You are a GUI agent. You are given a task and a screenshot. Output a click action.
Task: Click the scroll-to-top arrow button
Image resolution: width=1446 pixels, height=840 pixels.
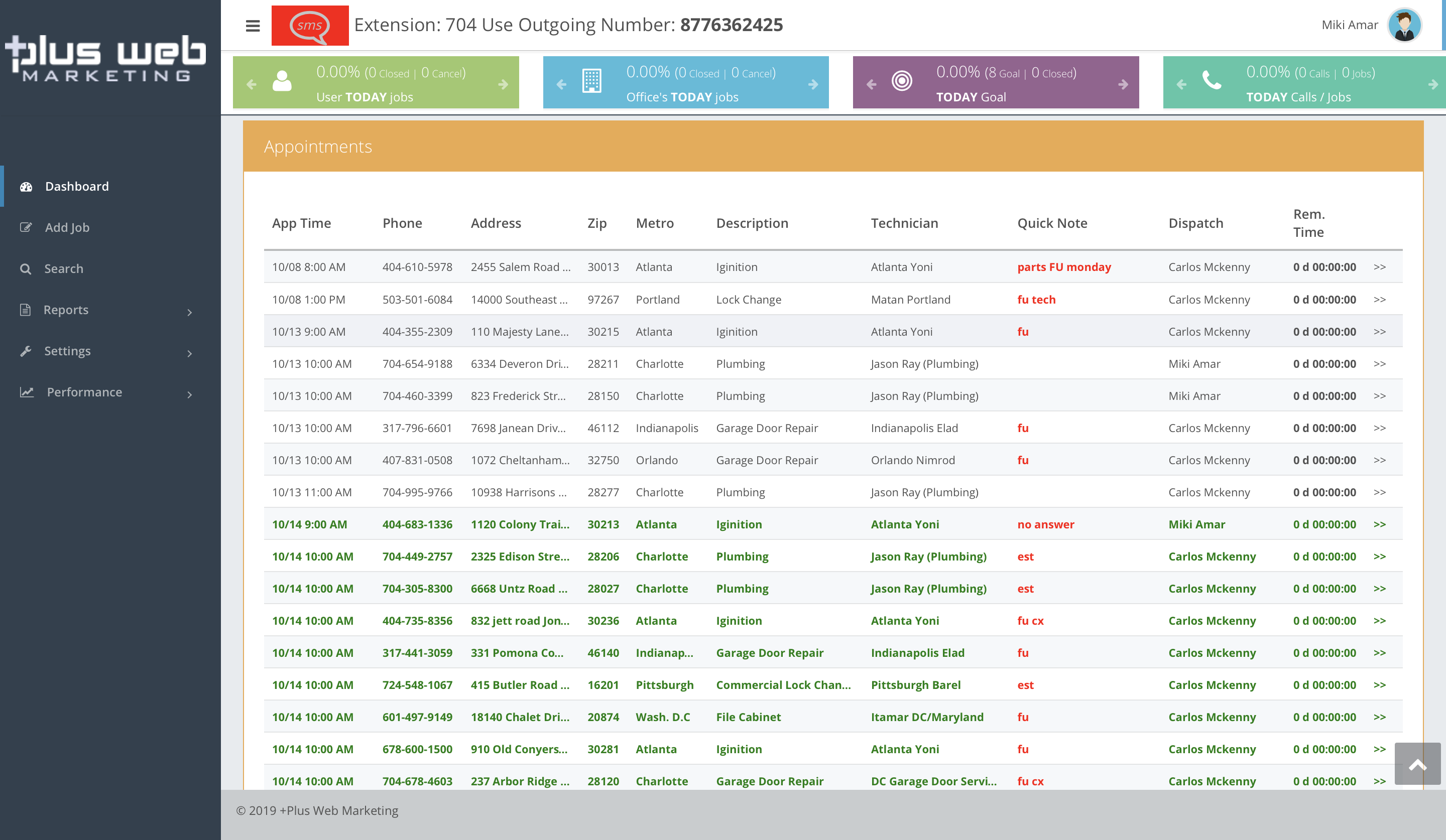click(1418, 764)
